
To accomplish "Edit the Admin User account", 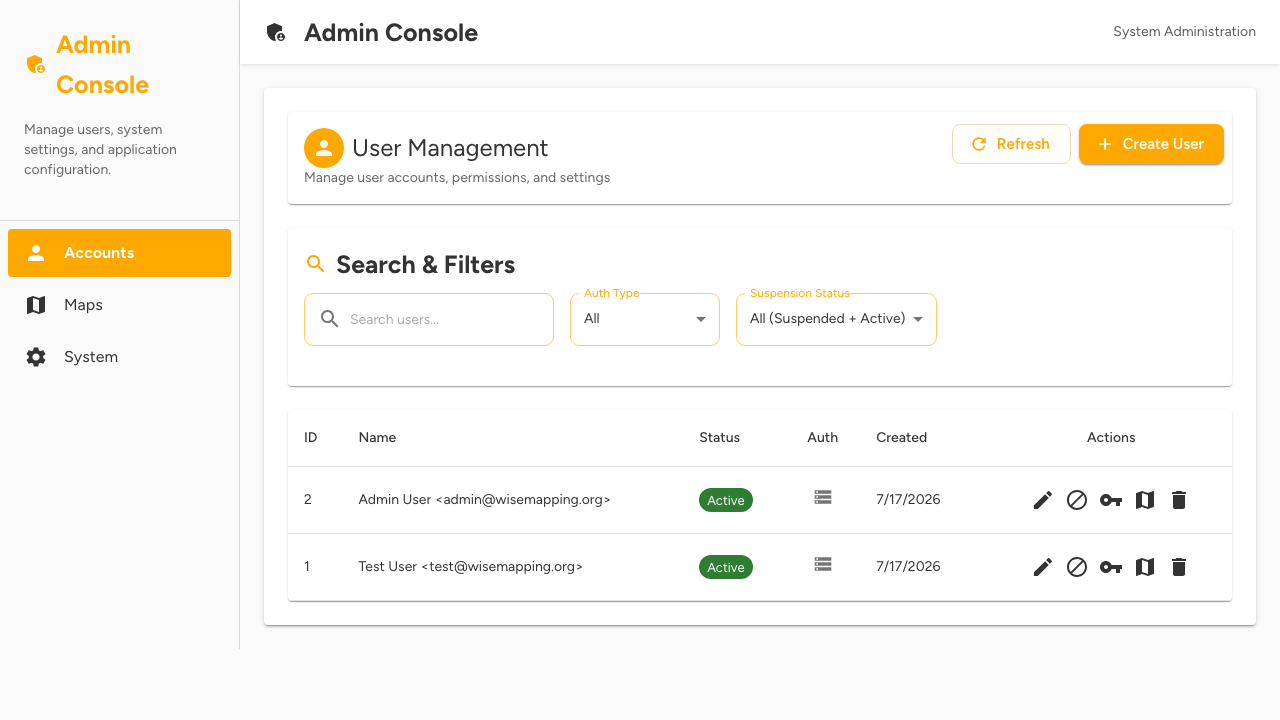I will pos(1043,500).
